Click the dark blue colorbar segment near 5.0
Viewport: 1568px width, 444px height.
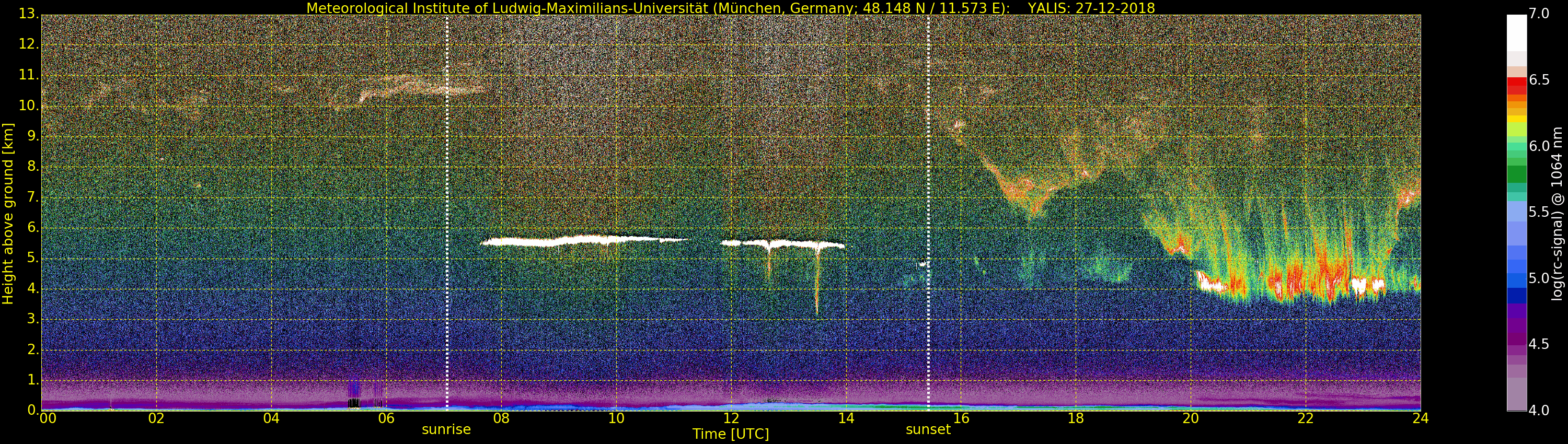tap(1516, 295)
